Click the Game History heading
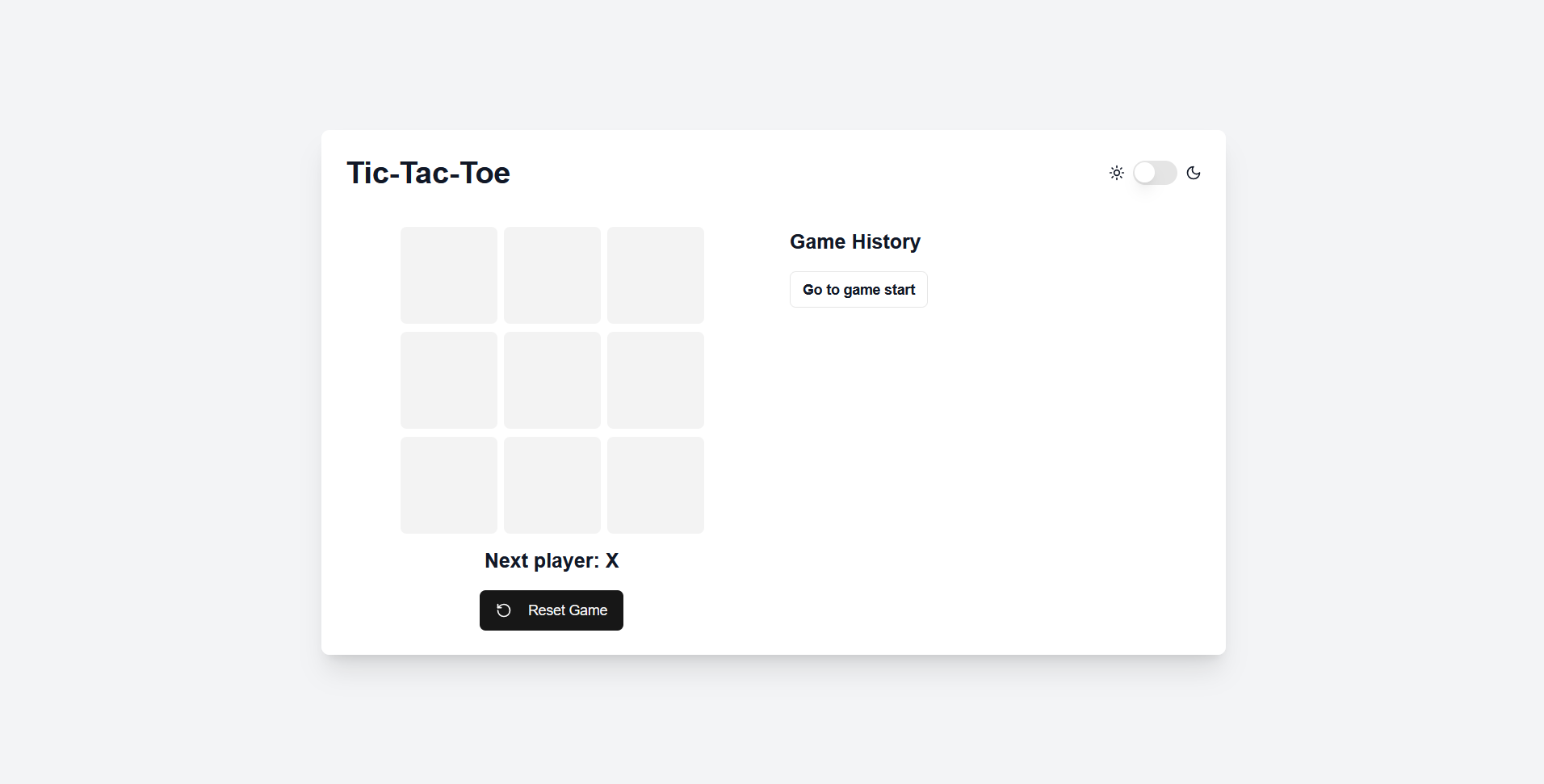The image size is (1544, 784). point(854,241)
